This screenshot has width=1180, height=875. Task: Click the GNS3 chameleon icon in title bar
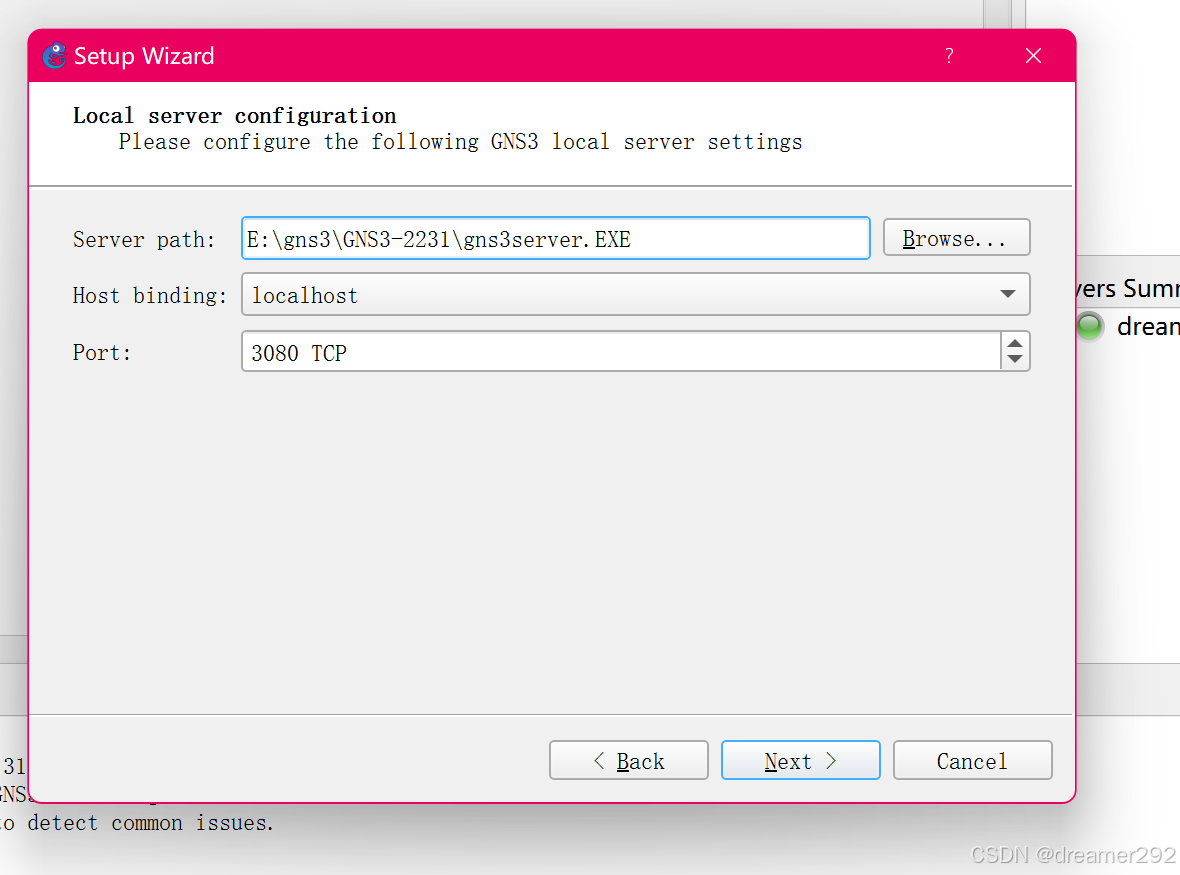click(x=54, y=56)
